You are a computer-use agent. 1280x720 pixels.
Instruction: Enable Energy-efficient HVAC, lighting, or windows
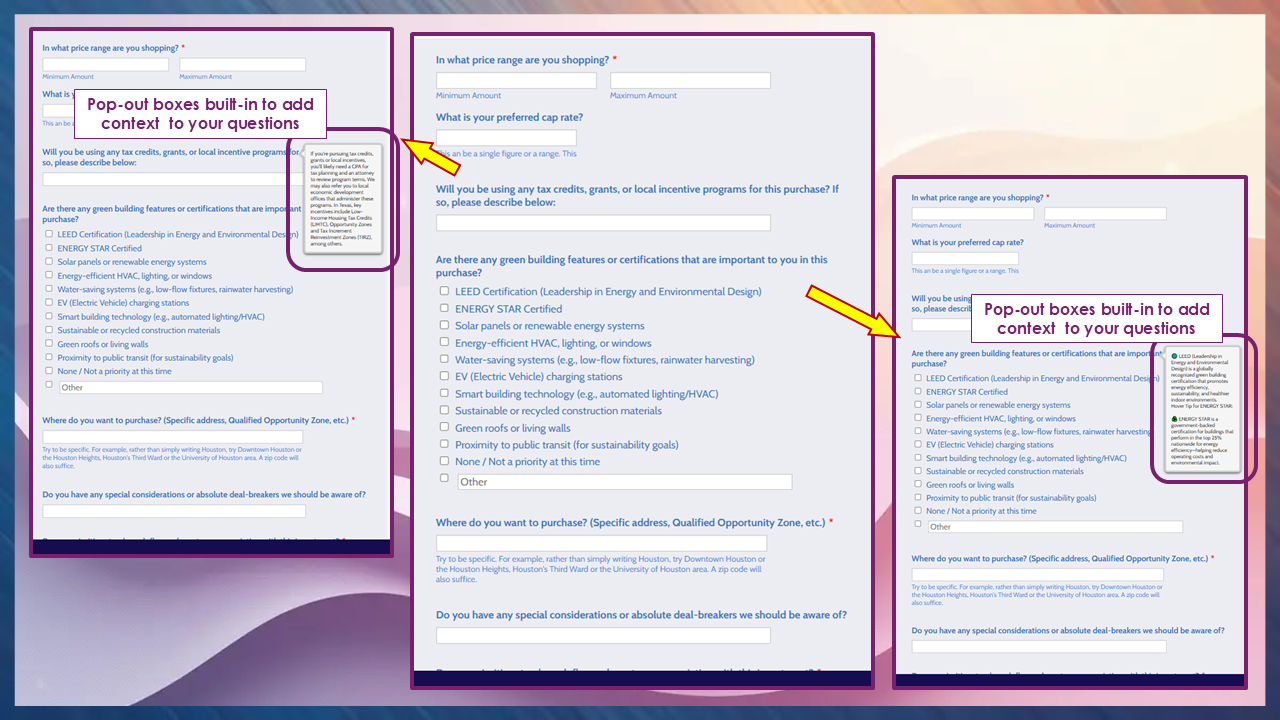[444, 344]
